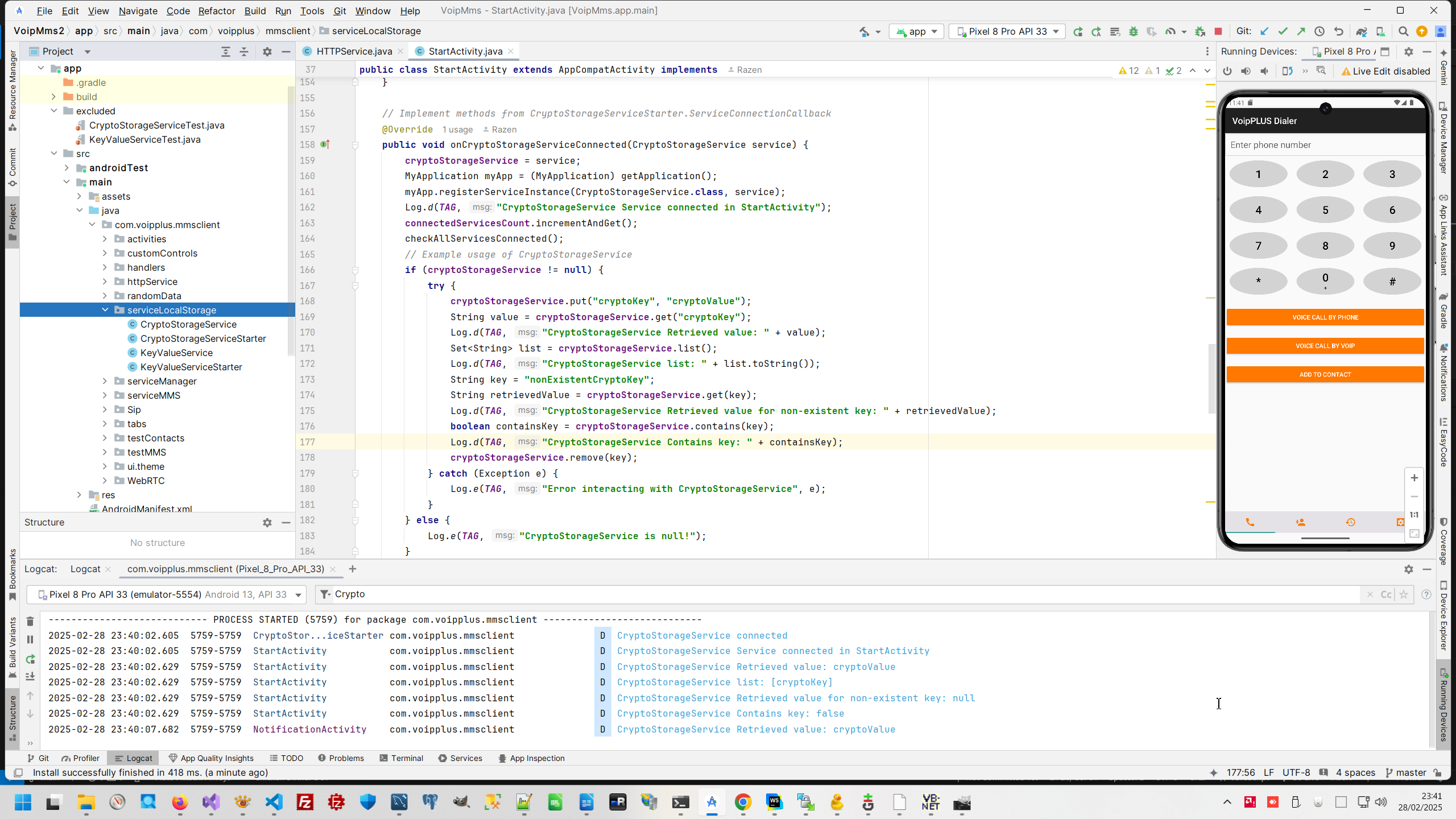
Task: Click the emulator volume up icon
Action: tap(1246, 71)
